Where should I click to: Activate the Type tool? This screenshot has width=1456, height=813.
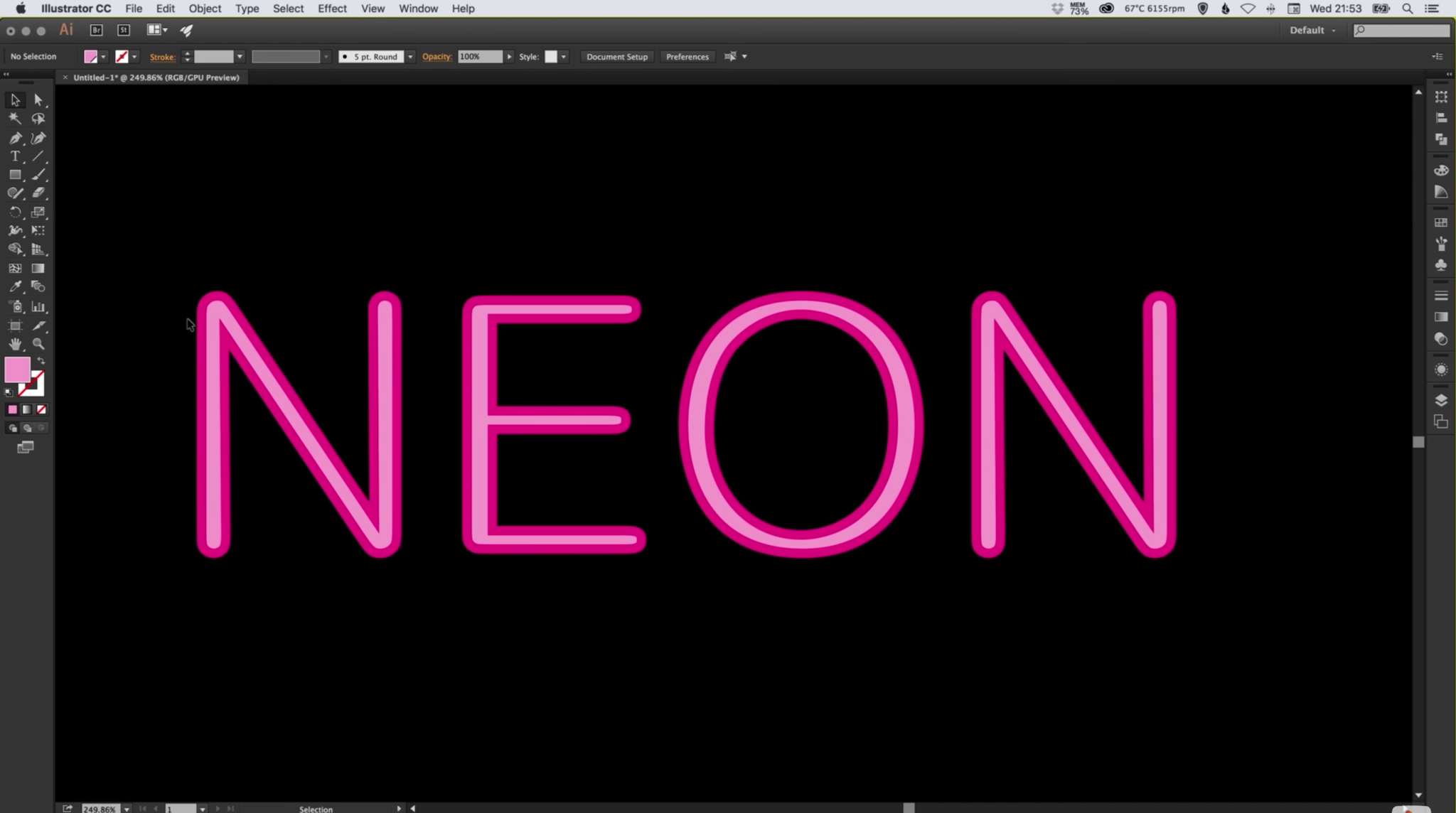15,156
